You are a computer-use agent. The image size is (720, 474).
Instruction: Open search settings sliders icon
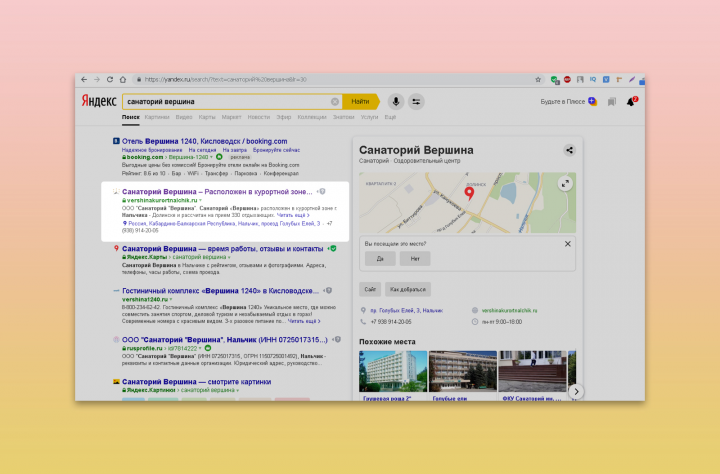click(416, 102)
